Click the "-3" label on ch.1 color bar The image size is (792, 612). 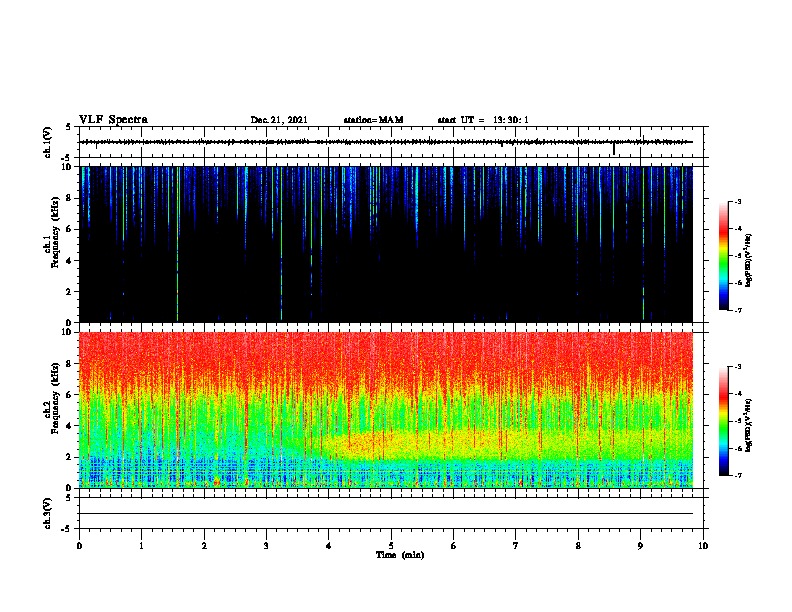(737, 202)
